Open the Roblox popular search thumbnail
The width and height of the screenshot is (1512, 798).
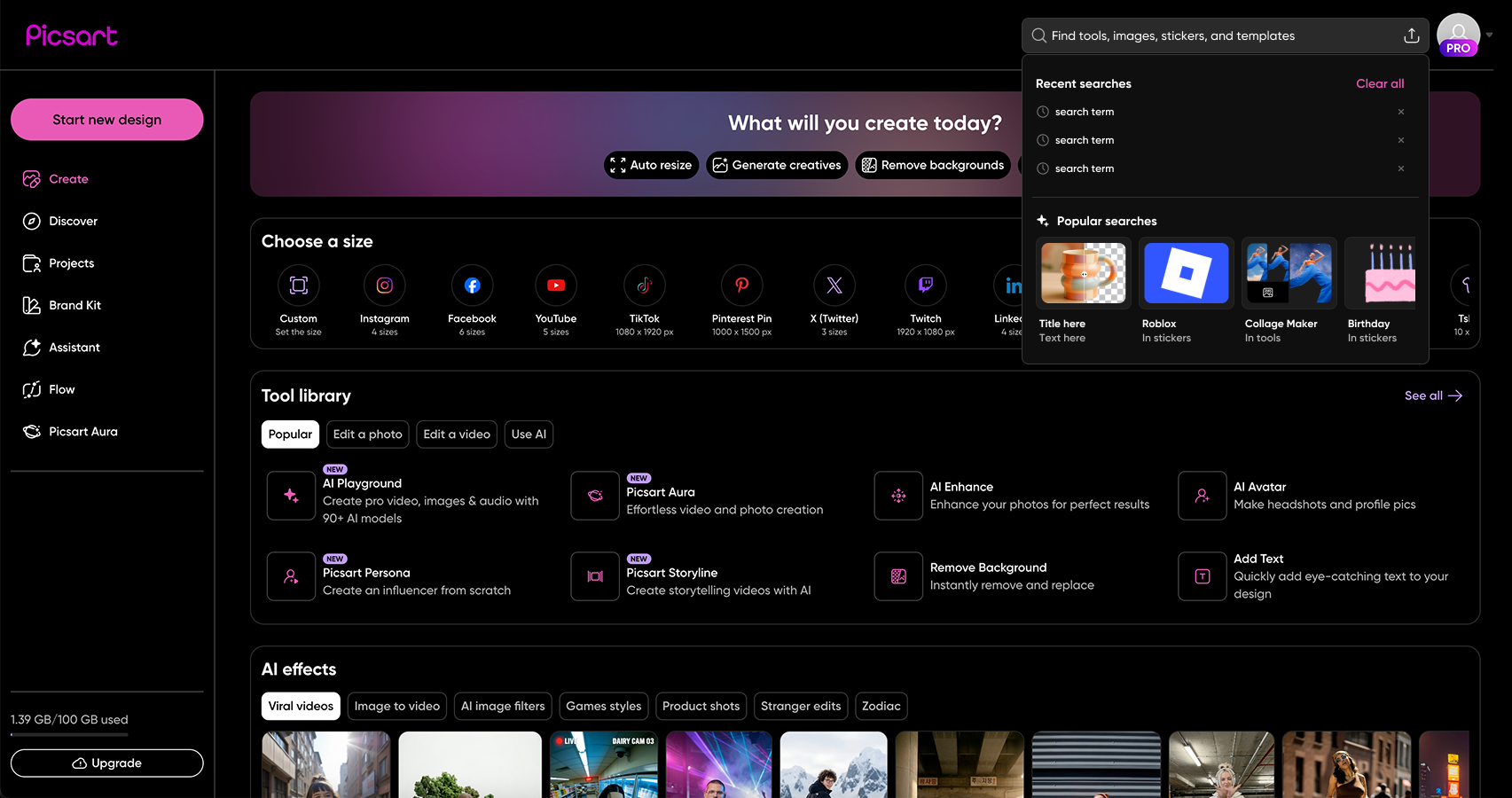(1187, 273)
